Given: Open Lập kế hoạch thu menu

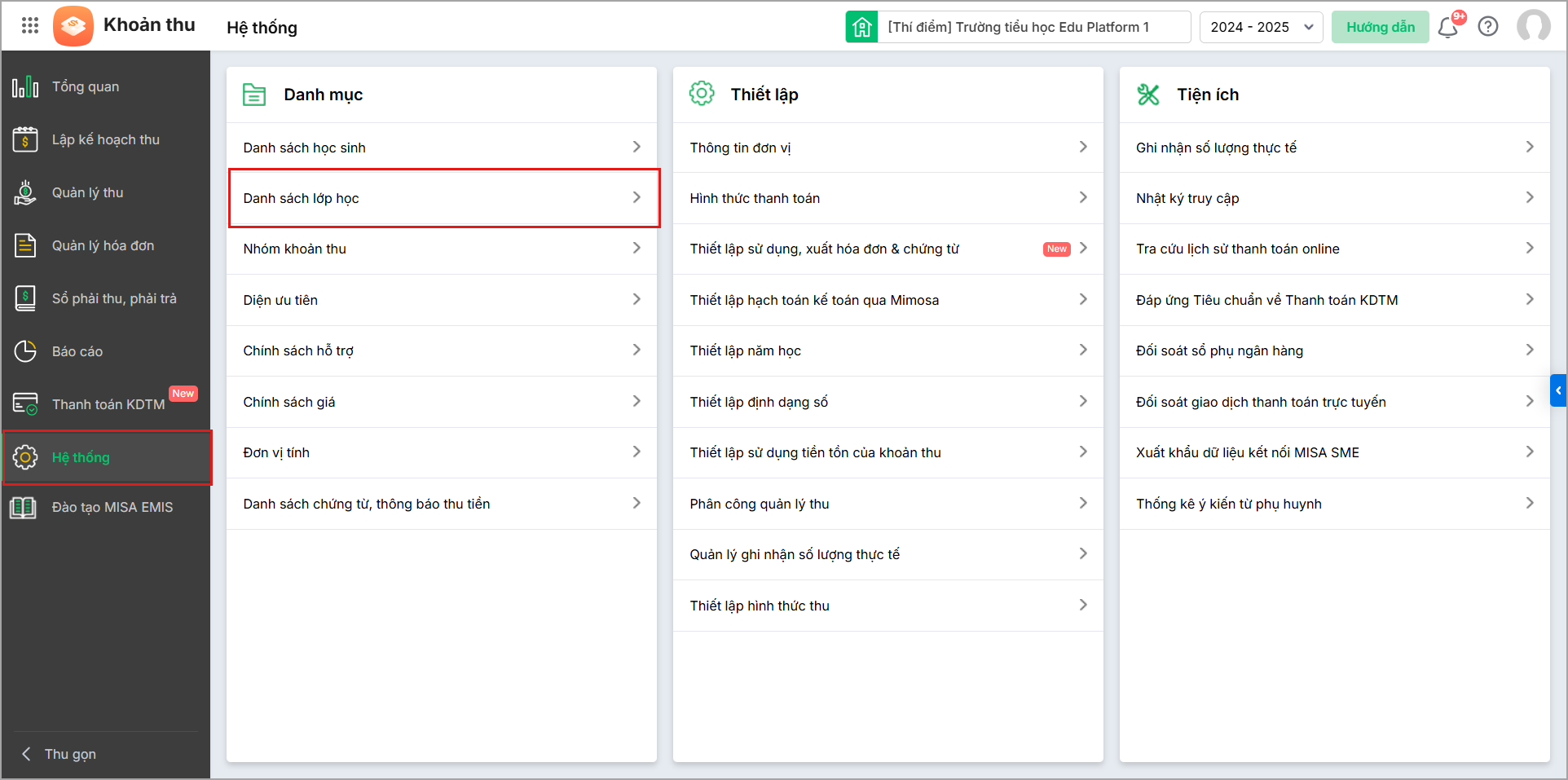Looking at the screenshot, I should coord(106,139).
